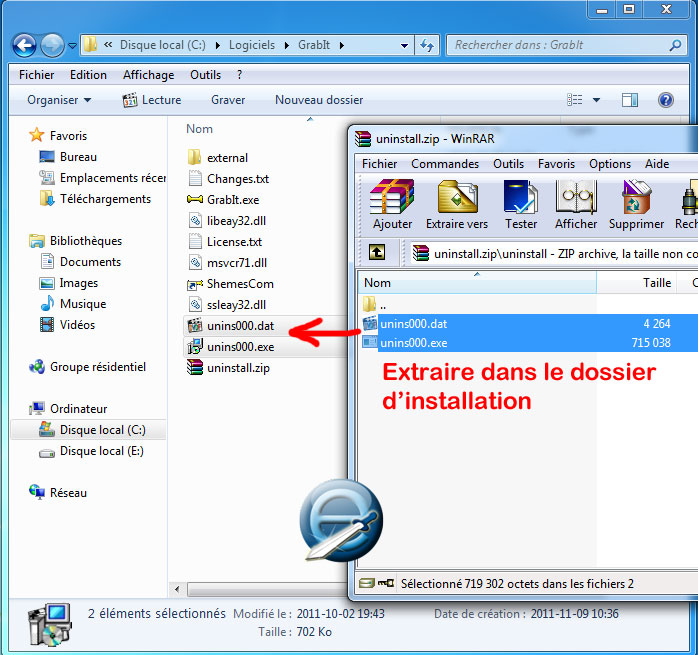
Task: Go up one level in WinRAR archive
Action: (377, 253)
